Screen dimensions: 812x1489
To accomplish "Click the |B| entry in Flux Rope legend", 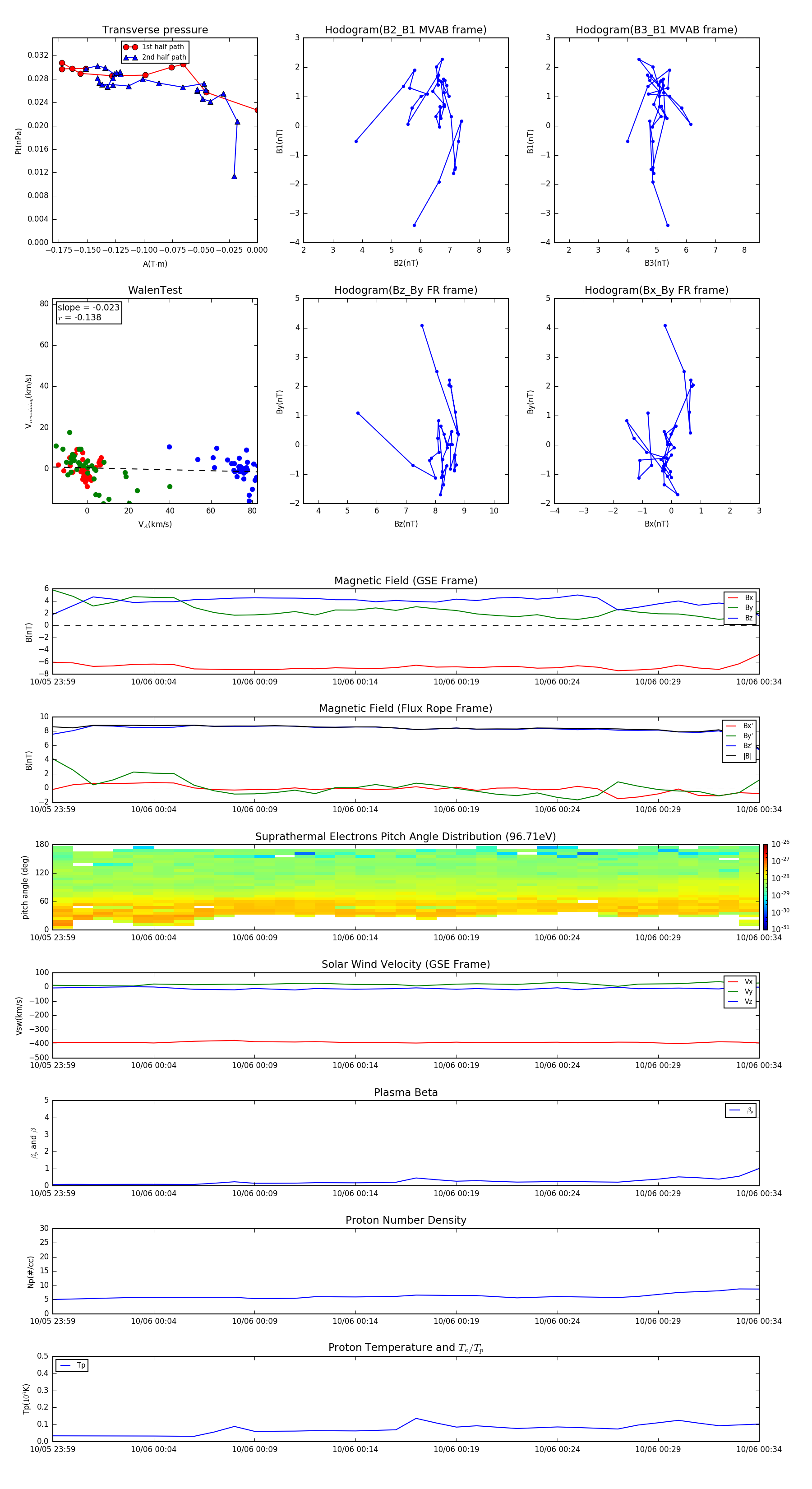I will pos(739,756).
